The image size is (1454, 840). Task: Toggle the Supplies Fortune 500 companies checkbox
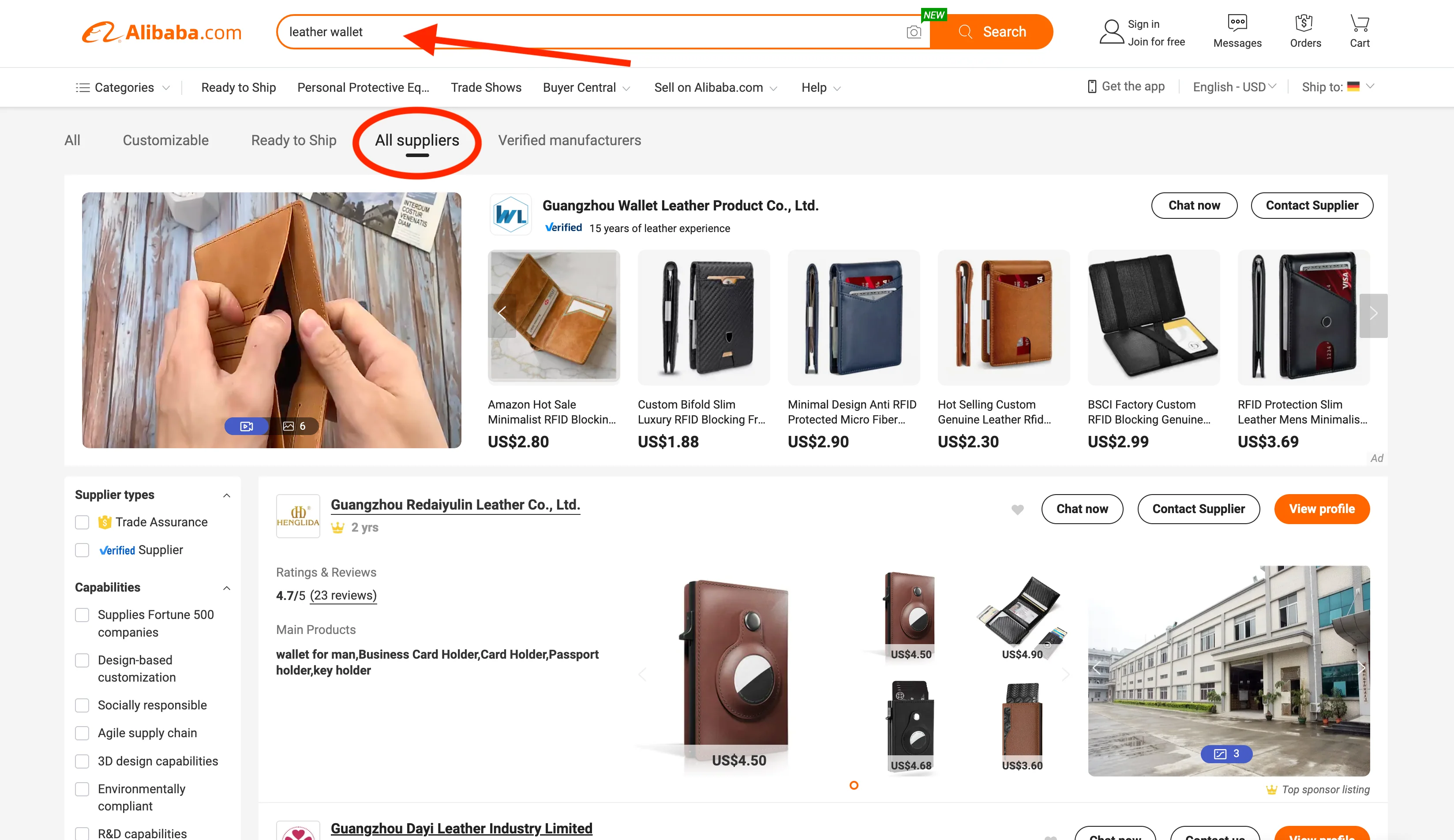[x=83, y=614]
